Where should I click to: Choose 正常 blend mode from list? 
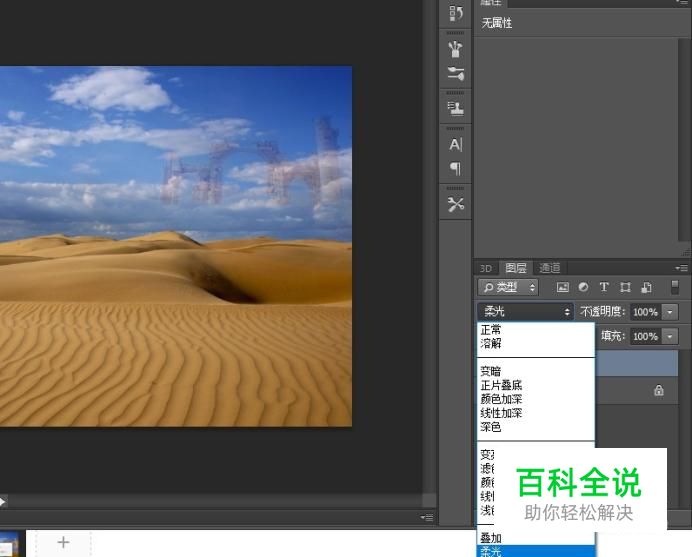(x=536, y=329)
